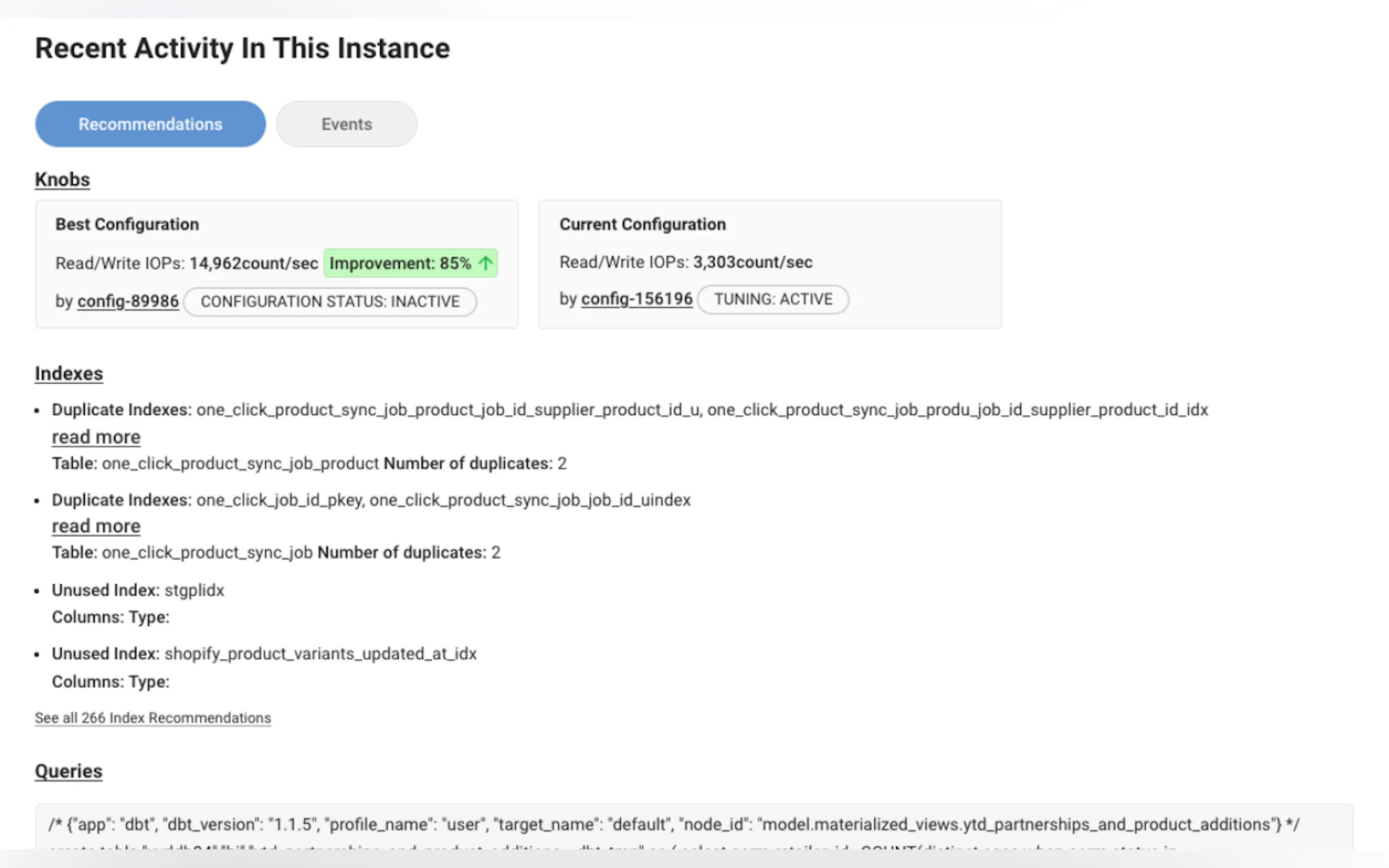Click the Tuning: Active badge
Screen dimensions: 1389x868
pyautogui.click(x=773, y=300)
